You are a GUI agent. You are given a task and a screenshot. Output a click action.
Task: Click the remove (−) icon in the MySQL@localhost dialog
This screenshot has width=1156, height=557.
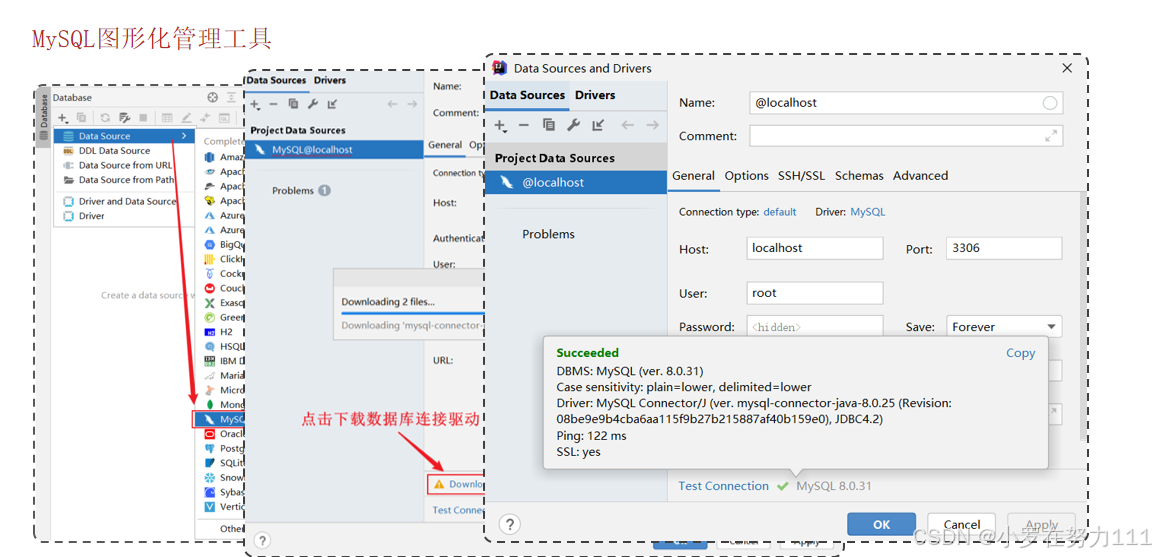(274, 105)
